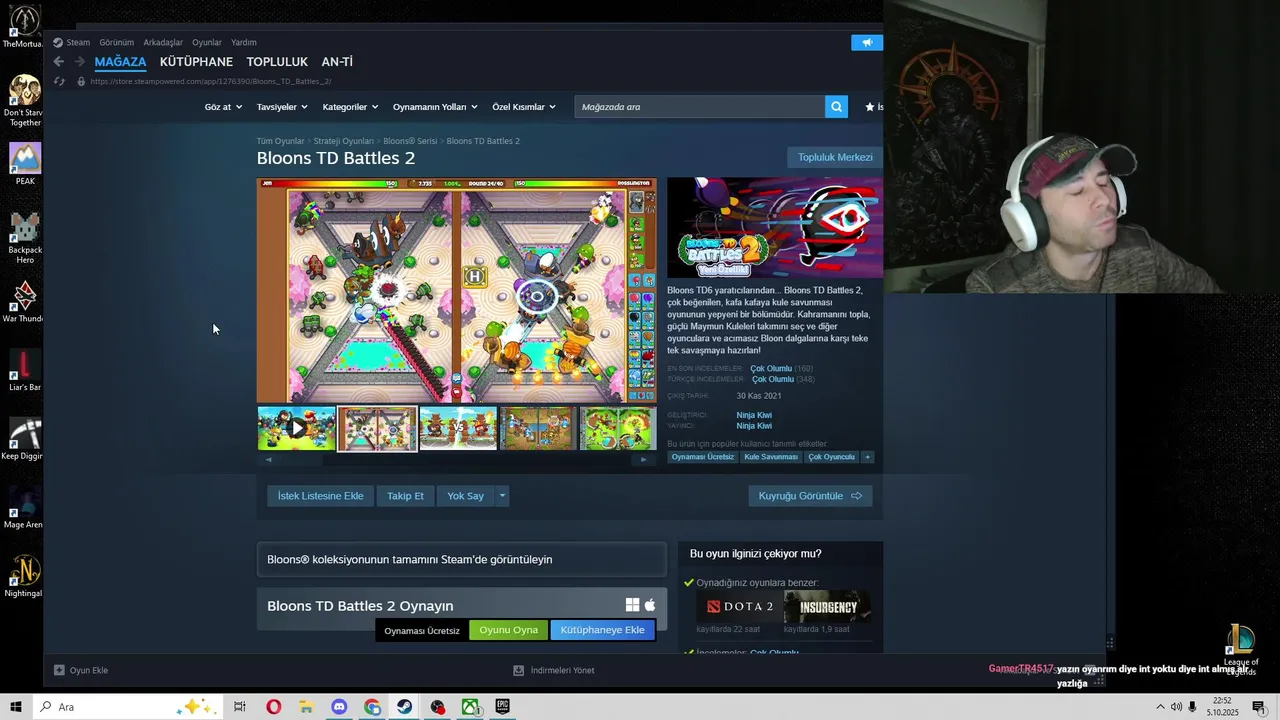Screen dimensions: 1280x720
Task: Play the trailer video thumbnail
Action: pyautogui.click(x=296, y=428)
